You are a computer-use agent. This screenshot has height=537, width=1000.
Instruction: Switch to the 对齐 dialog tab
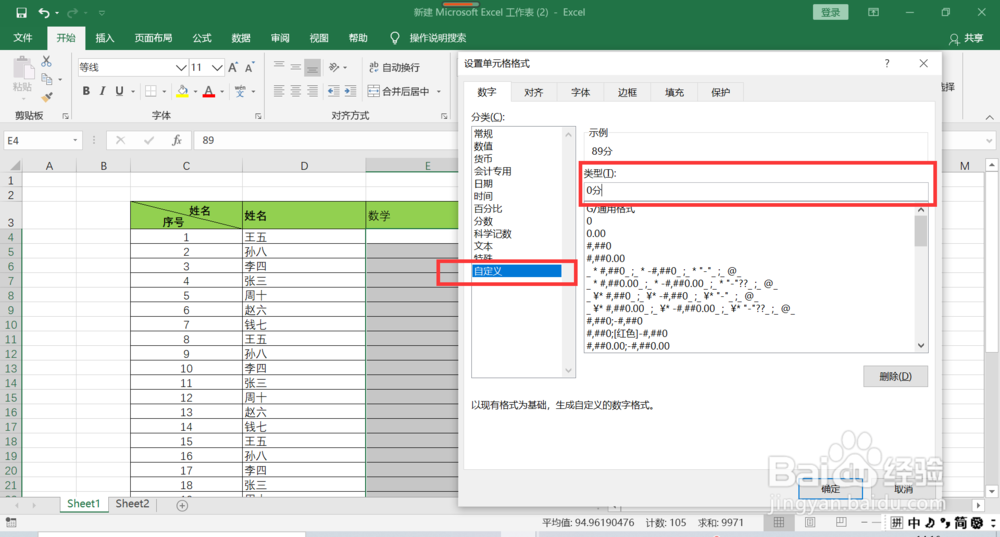[x=533, y=92]
